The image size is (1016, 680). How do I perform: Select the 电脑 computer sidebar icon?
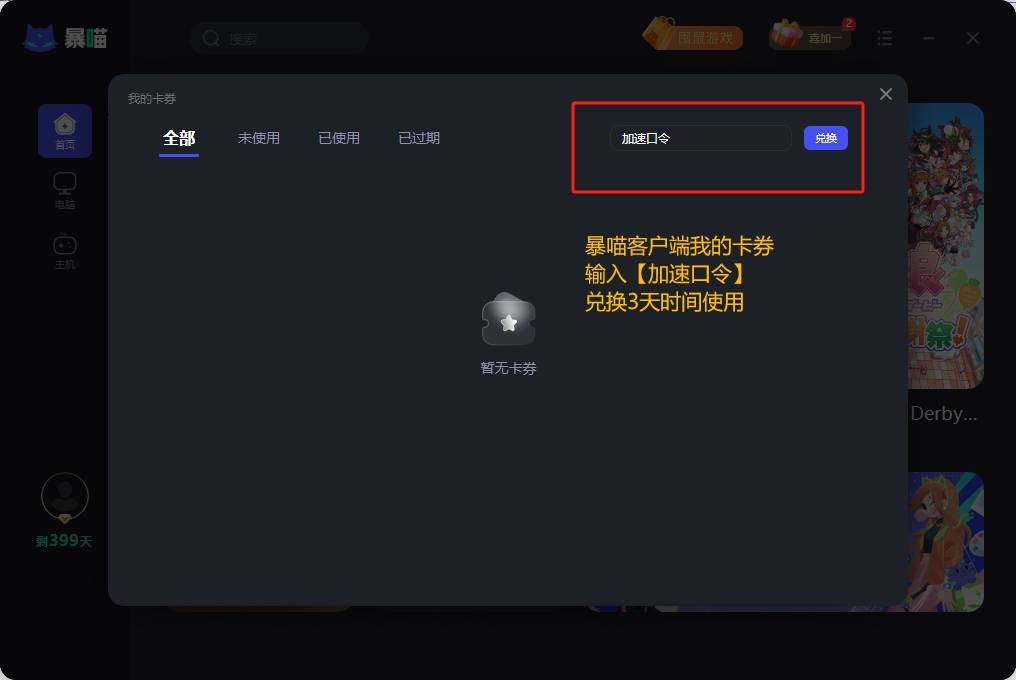tap(65, 191)
